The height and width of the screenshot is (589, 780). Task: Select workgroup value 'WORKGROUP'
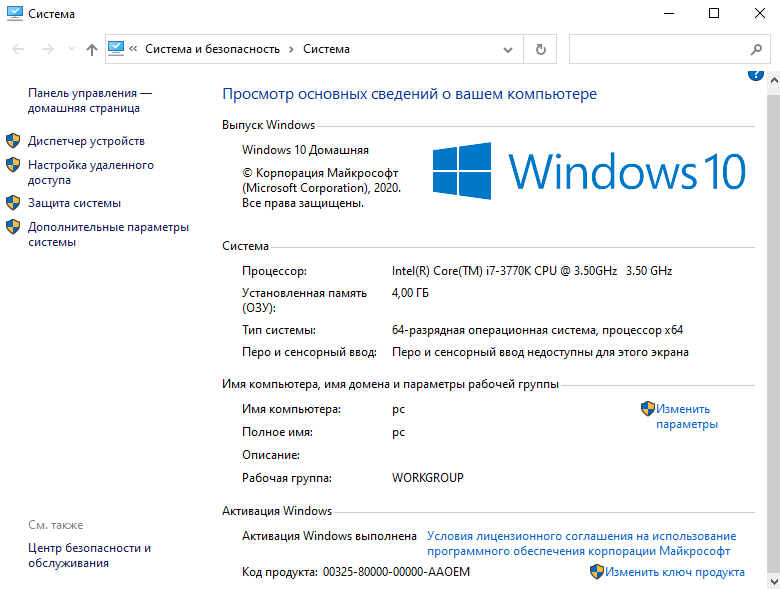pos(428,478)
